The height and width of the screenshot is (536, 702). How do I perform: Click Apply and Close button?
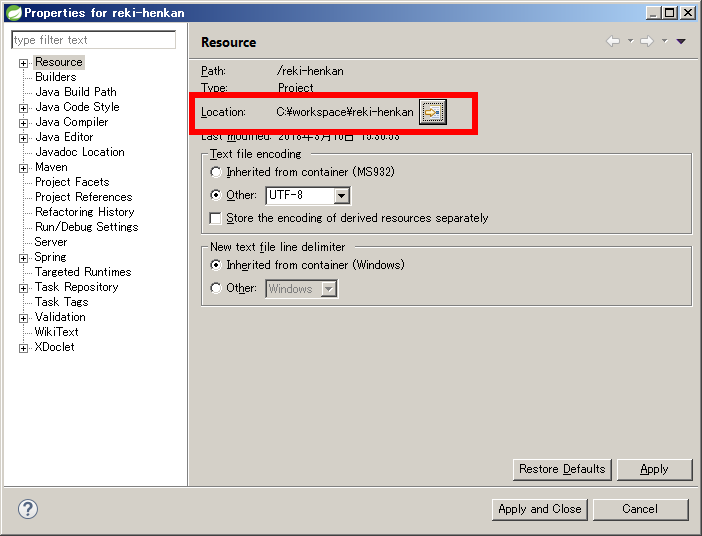click(x=539, y=509)
